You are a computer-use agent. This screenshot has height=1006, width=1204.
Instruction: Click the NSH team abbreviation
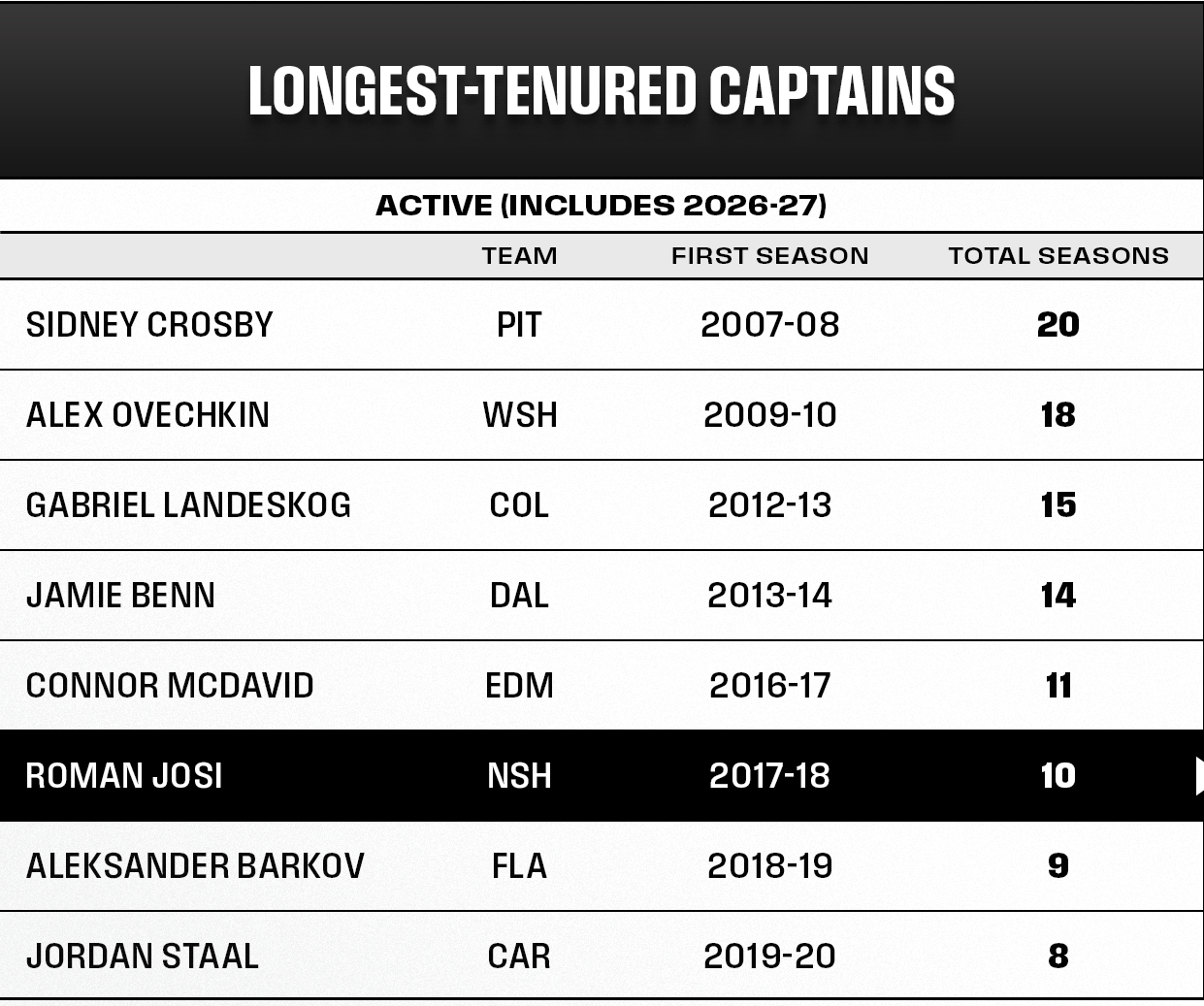(x=519, y=776)
